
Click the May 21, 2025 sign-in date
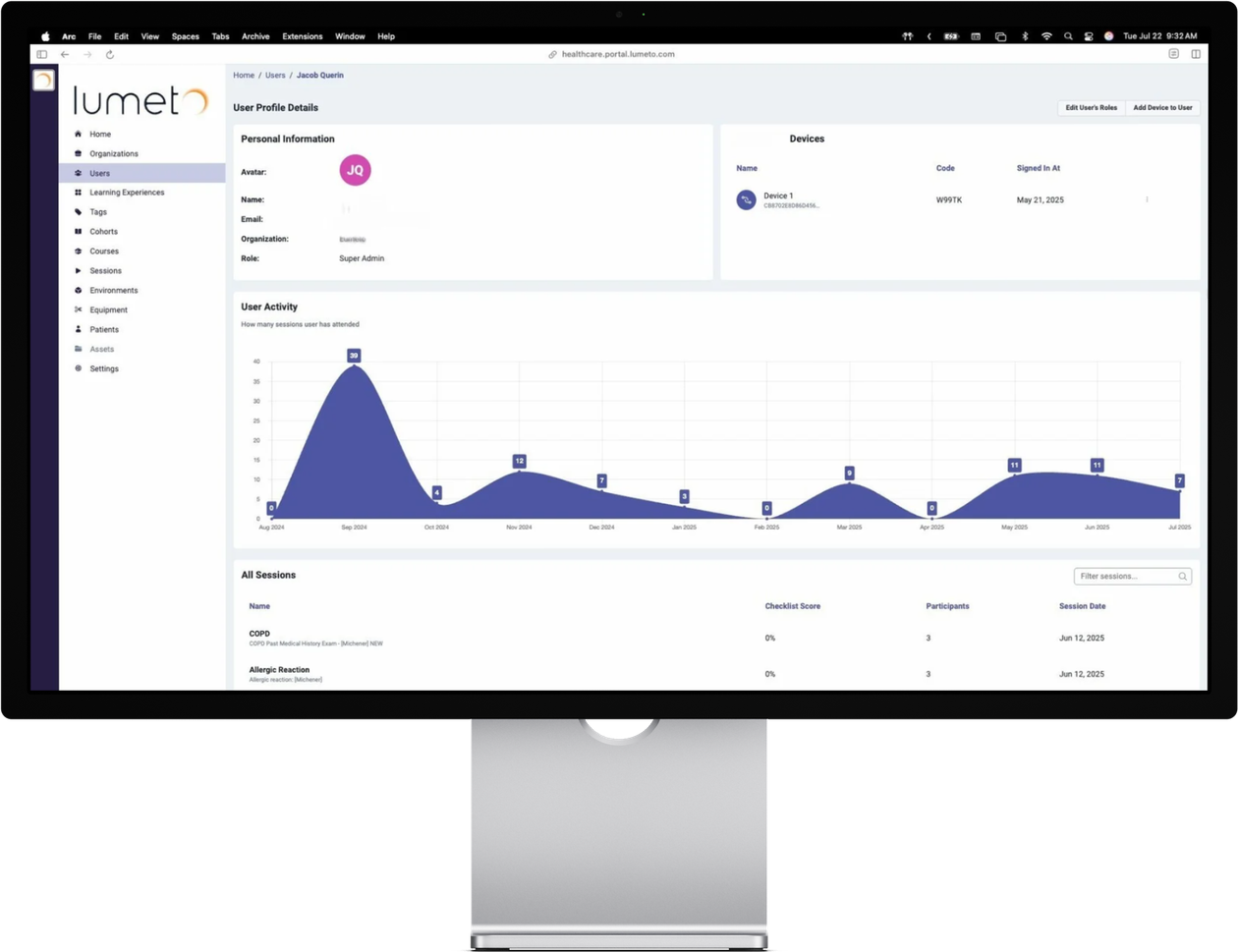[x=1040, y=200]
